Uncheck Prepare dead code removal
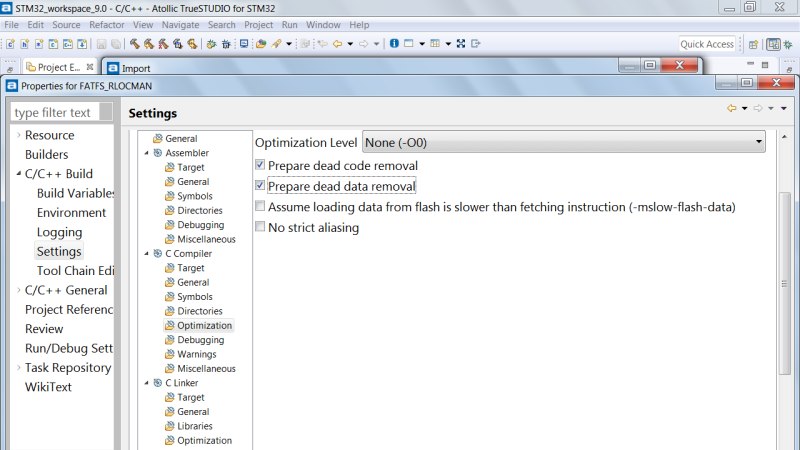800x450 pixels. tap(260, 165)
